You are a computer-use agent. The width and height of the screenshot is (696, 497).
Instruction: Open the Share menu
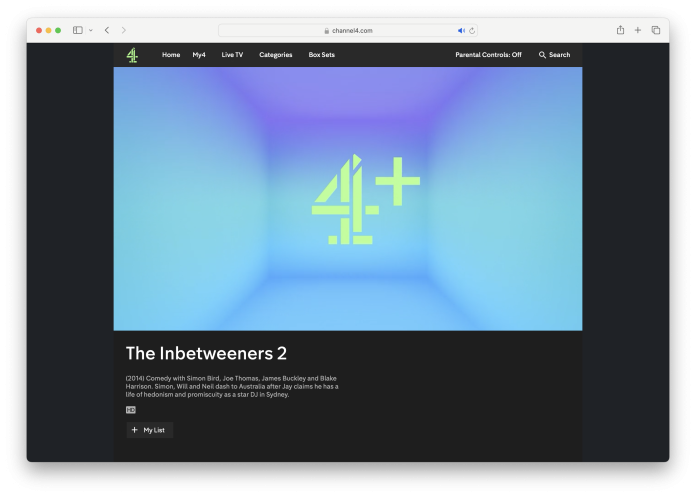click(x=620, y=30)
